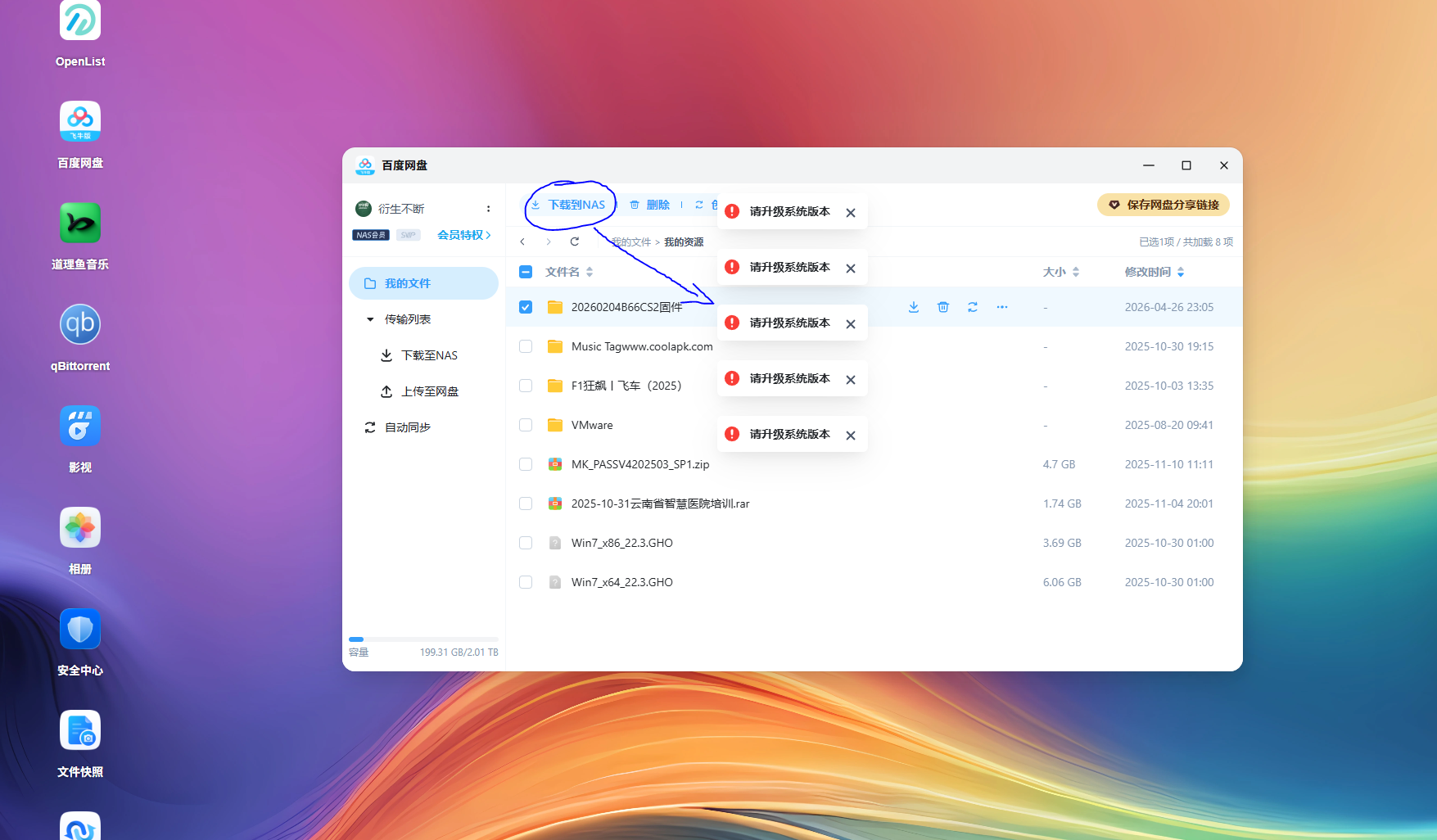This screenshot has width=1437, height=840.
Task: Click the 下载到NAS toolbar button
Action: click(x=568, y=205)
